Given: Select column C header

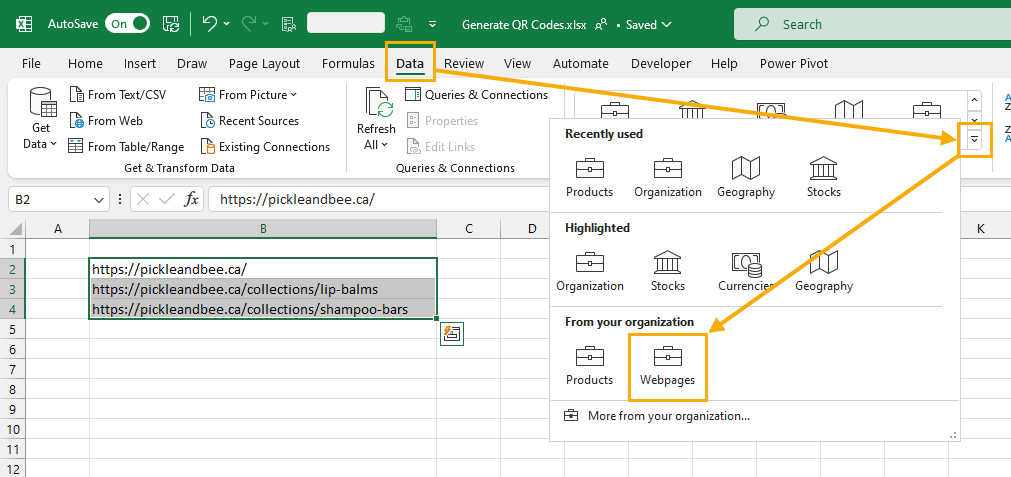Looking at the screenshot, I should tap(469, 228).
